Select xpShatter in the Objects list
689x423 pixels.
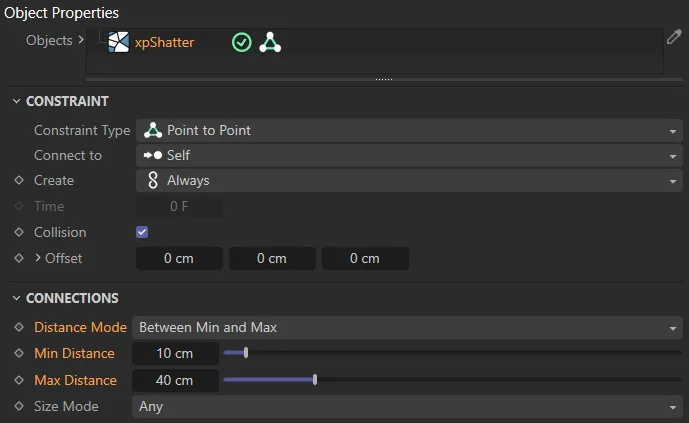[x=166, y=43]
